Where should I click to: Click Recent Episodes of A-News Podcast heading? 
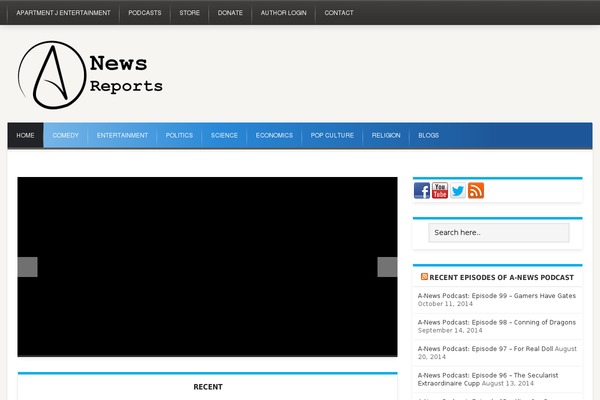[x=501, y=278]
